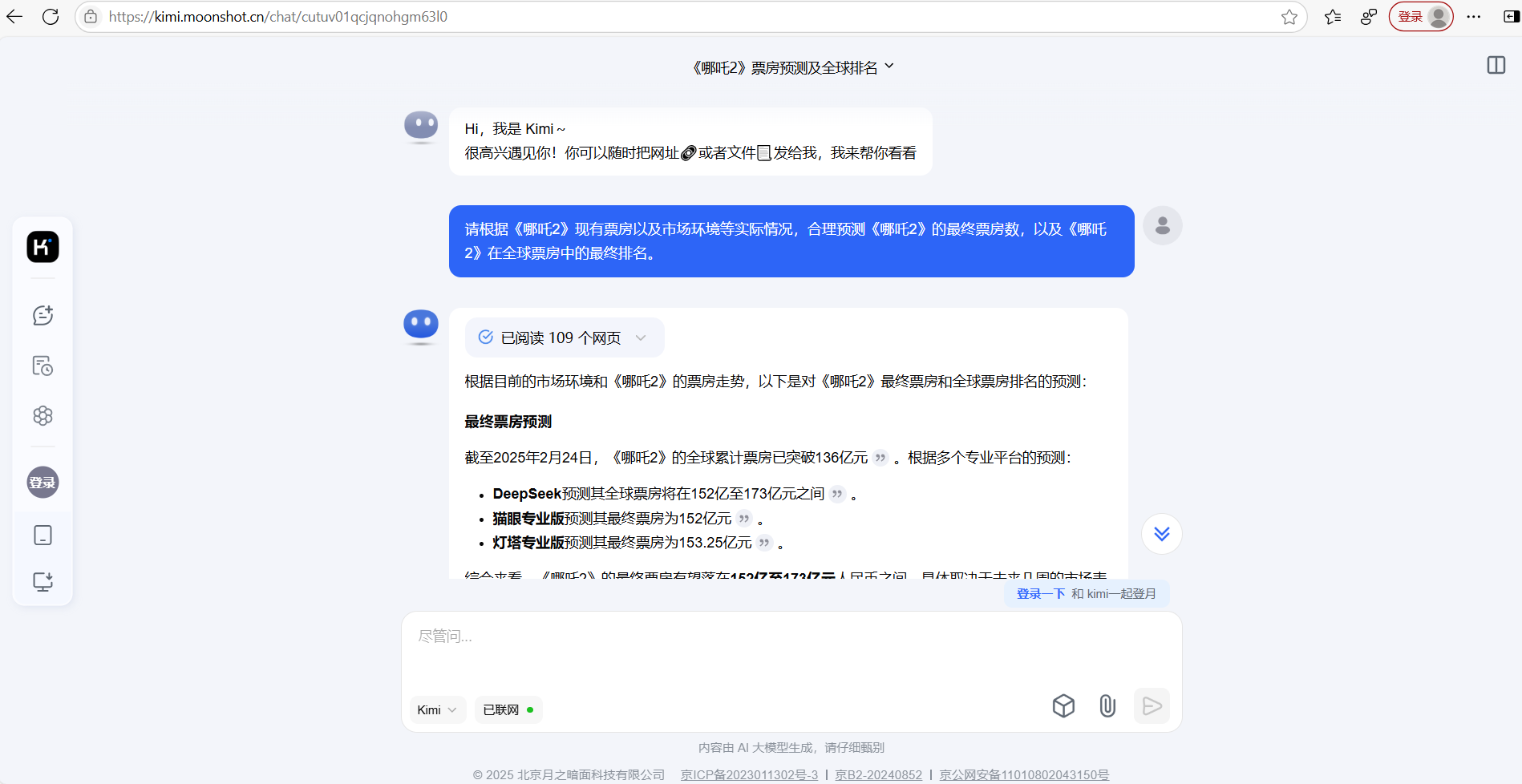The image size is (1522, 784).
Task: Click the browser address bar URL
Action: [x=278, y=17]
